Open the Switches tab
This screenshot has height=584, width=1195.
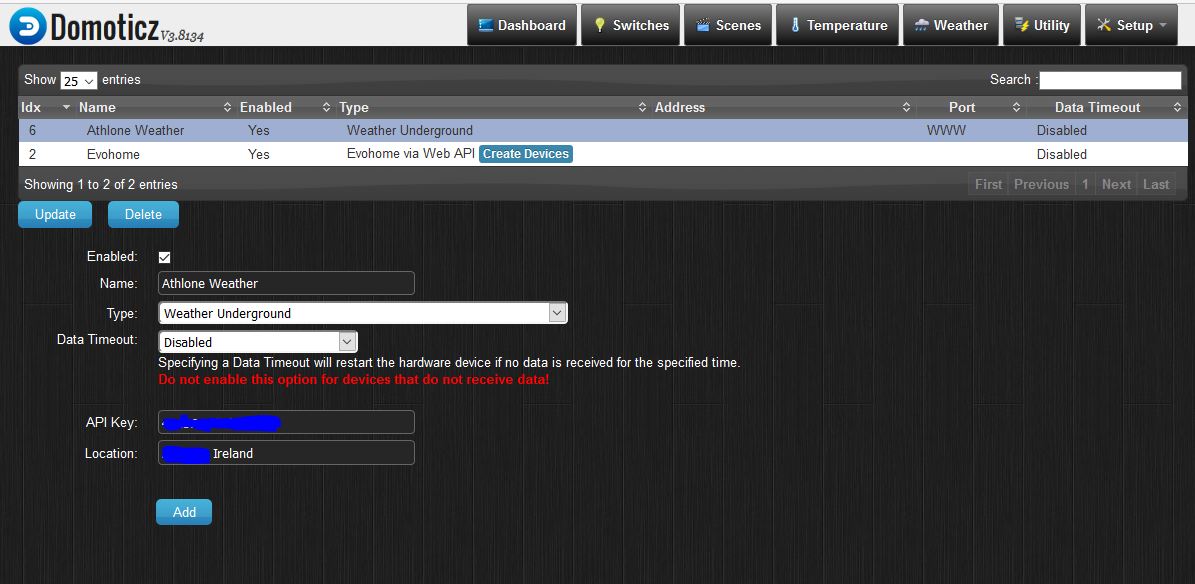(x=630, y=25)
